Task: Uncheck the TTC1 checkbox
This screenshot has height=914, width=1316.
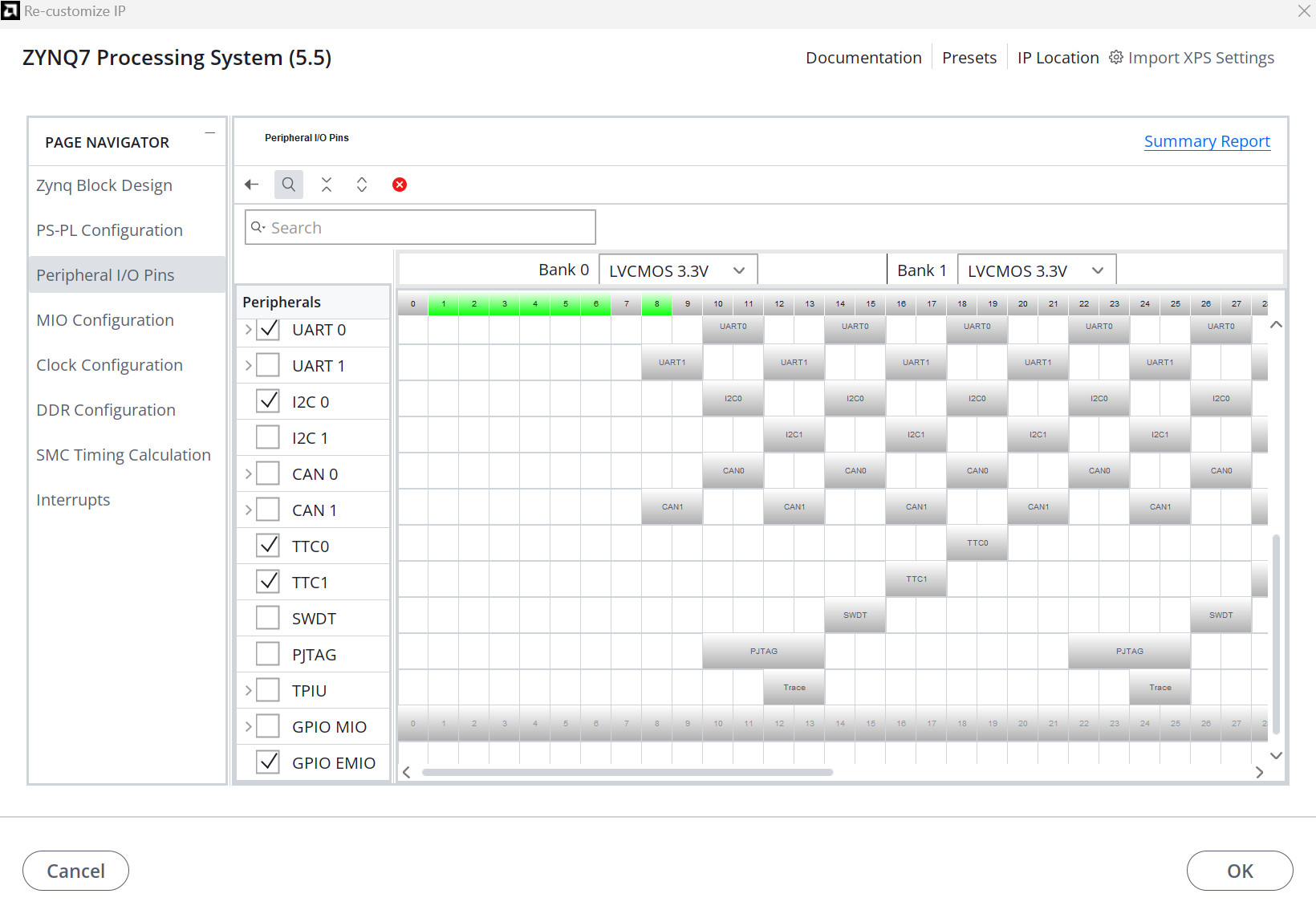Action: pyautogui.click(x=268, y=582)
